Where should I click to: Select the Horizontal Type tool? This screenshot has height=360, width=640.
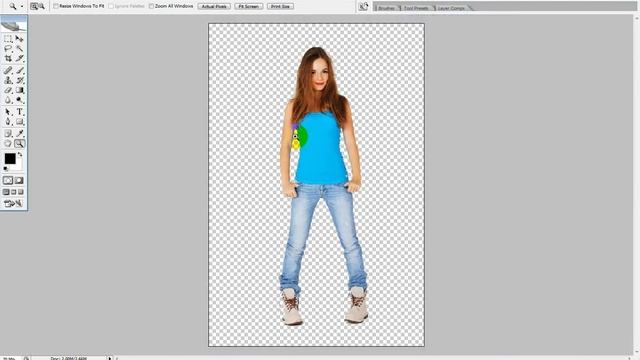(19, 112)
